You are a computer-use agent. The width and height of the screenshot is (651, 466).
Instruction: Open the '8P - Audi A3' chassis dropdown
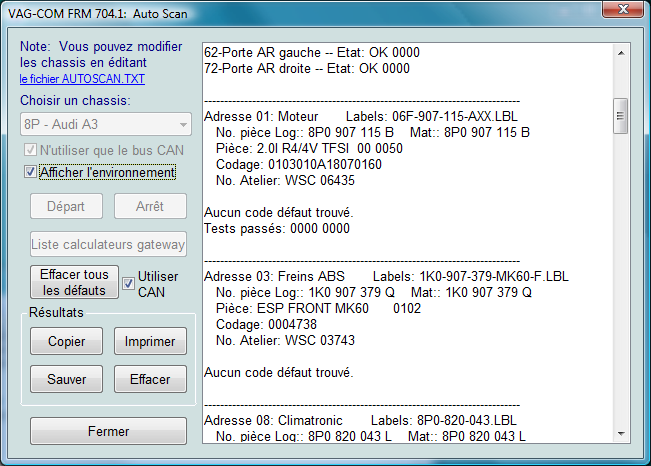(x=106, y=124)
